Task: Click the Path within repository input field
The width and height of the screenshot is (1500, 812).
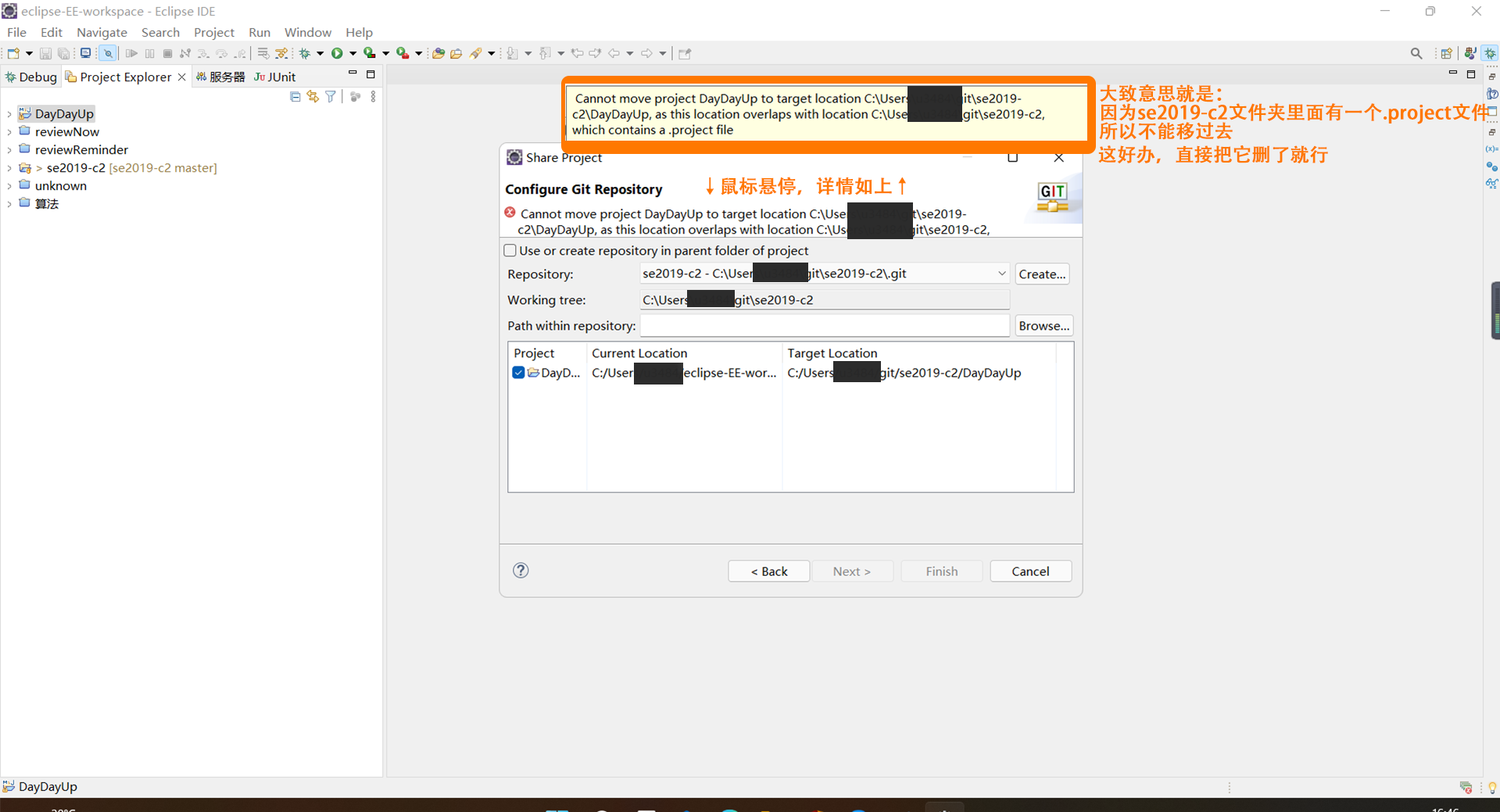Action: click(824, 325)
